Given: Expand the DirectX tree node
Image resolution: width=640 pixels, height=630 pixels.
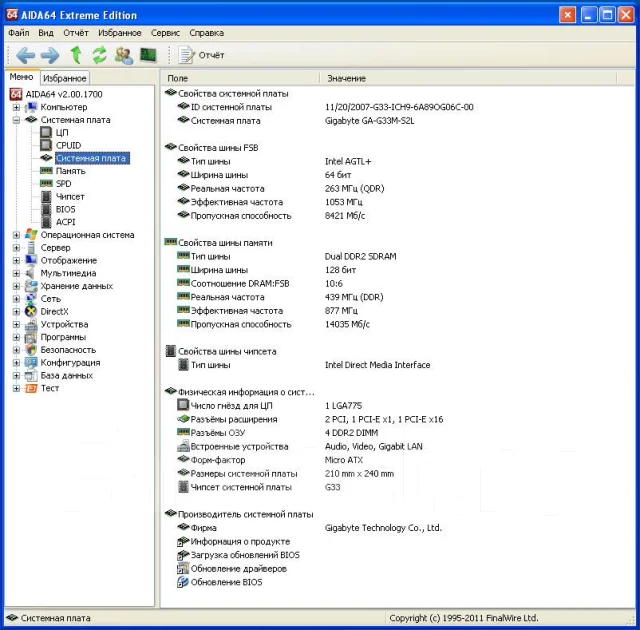Looking at the screenshot, I should point(16,312).
